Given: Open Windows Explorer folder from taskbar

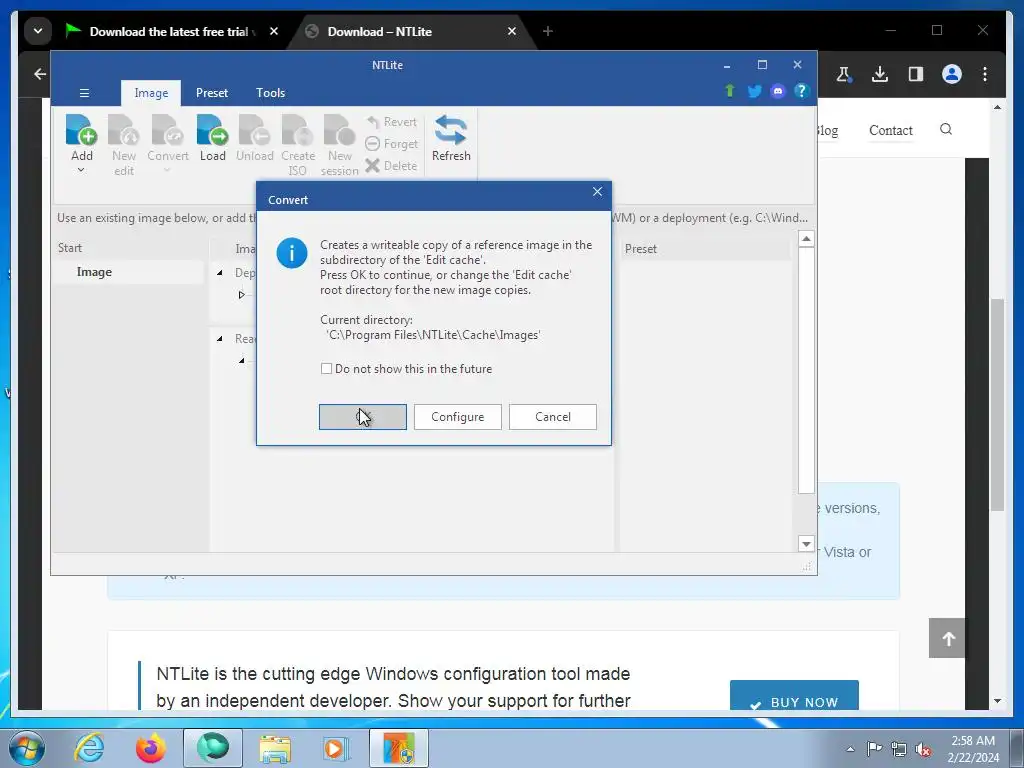Looking at the screenshot, I should (x=275, y=748).
